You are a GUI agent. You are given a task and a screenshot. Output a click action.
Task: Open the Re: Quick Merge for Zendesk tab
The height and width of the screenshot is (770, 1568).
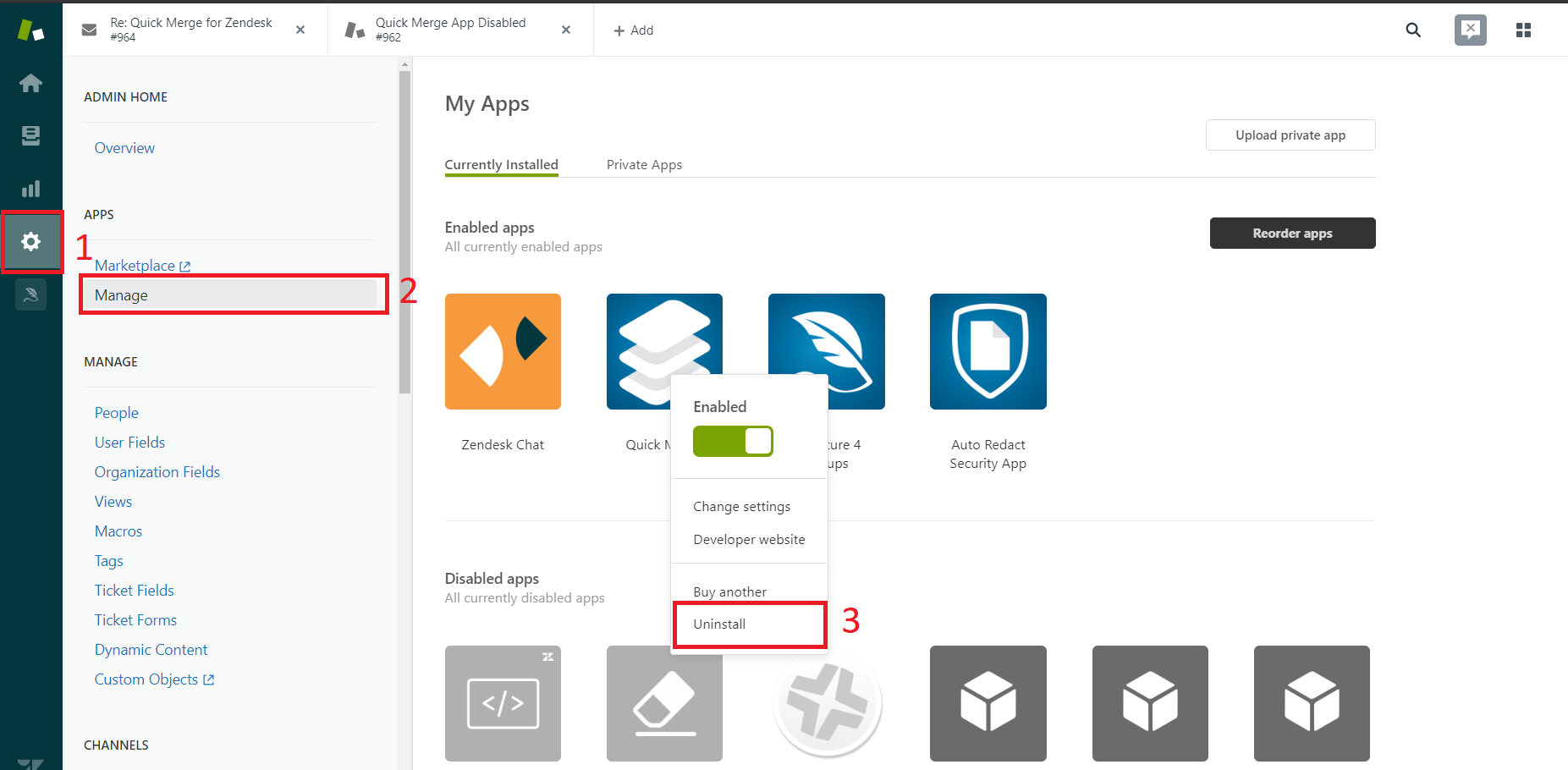click(195, 30)
